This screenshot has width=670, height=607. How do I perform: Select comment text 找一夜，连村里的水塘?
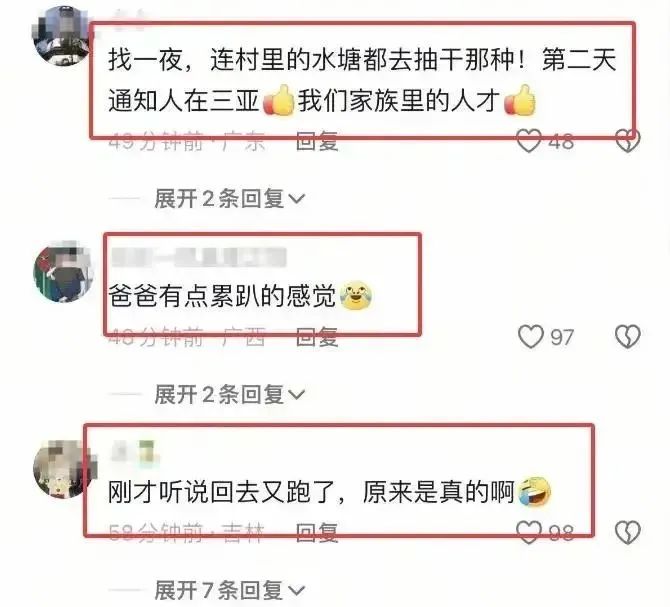[x=235, y=59]
